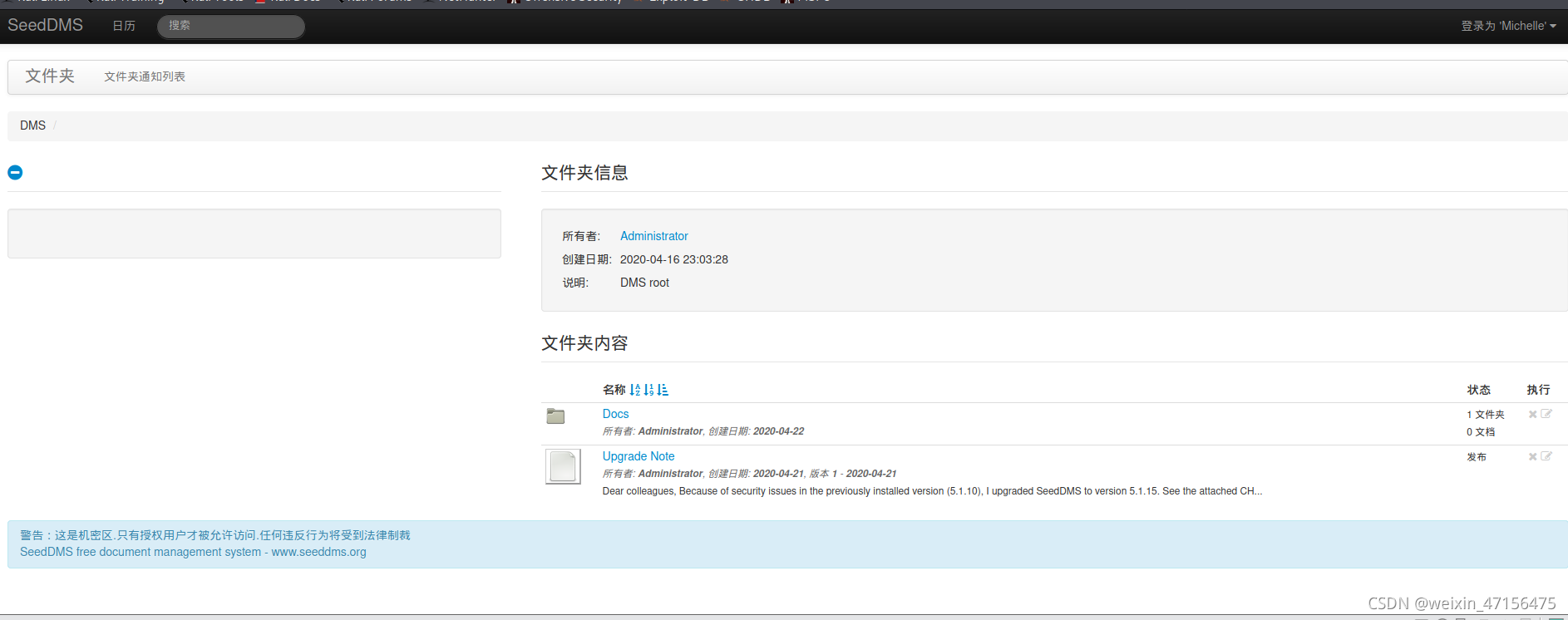Screen dimensions: 1568x620
Task: Sort folder contents with the descending bars icon
Action: (663, 390)
